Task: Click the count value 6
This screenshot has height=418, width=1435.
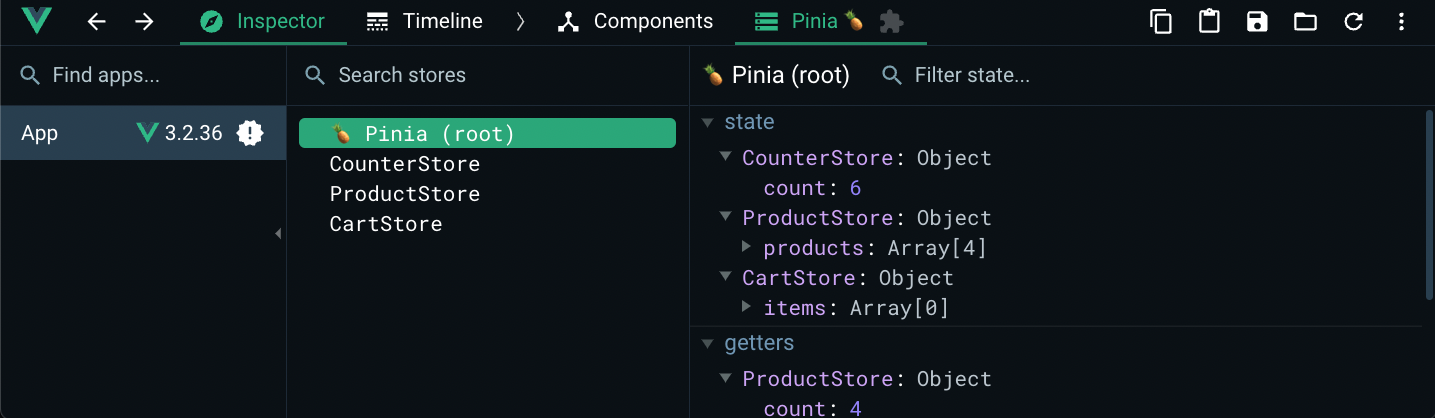Action: pyautogui.click(x=855, y=188)
